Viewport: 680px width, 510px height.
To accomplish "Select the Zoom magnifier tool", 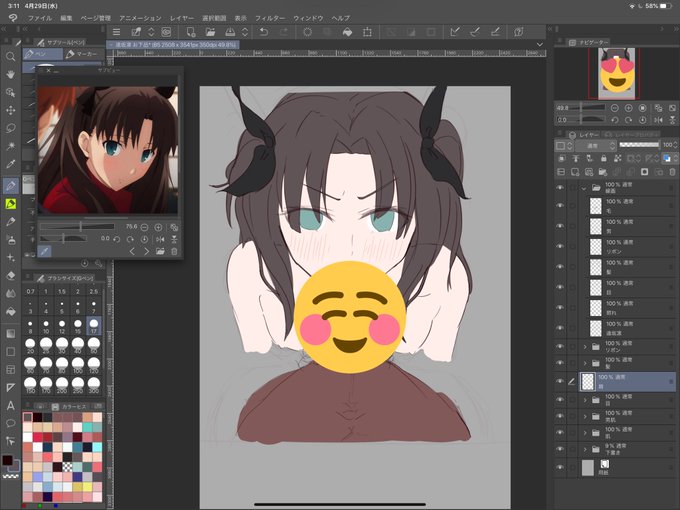I will (x=10, y=56).
